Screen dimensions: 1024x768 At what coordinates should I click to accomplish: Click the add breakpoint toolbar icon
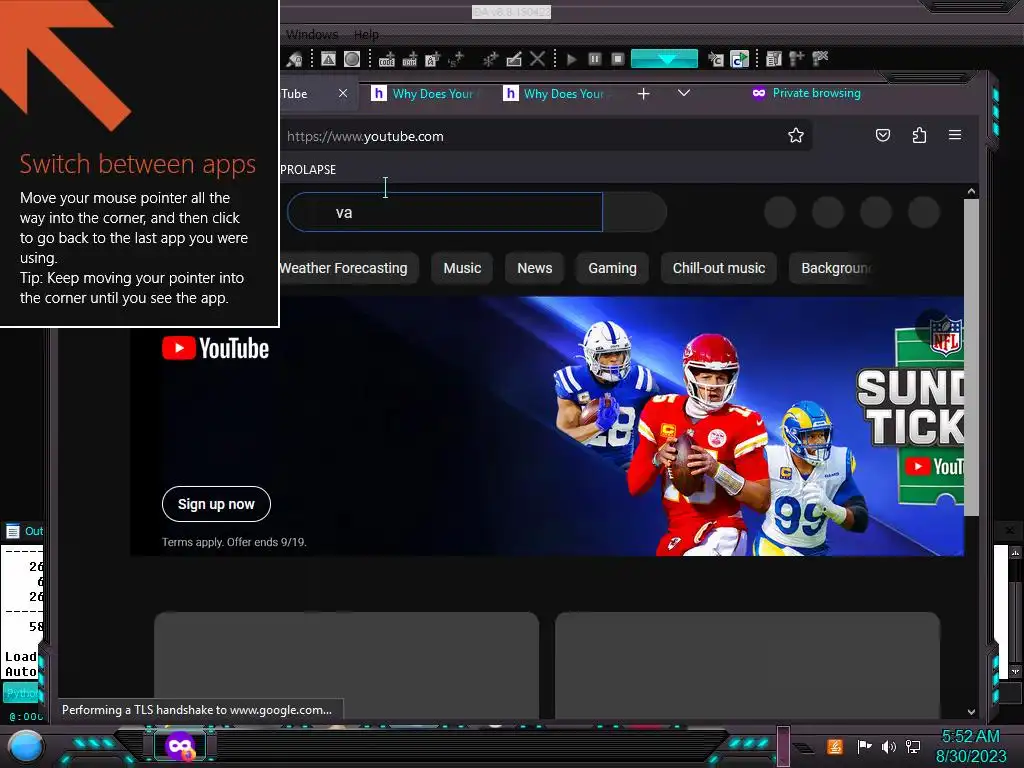[797, 59]
